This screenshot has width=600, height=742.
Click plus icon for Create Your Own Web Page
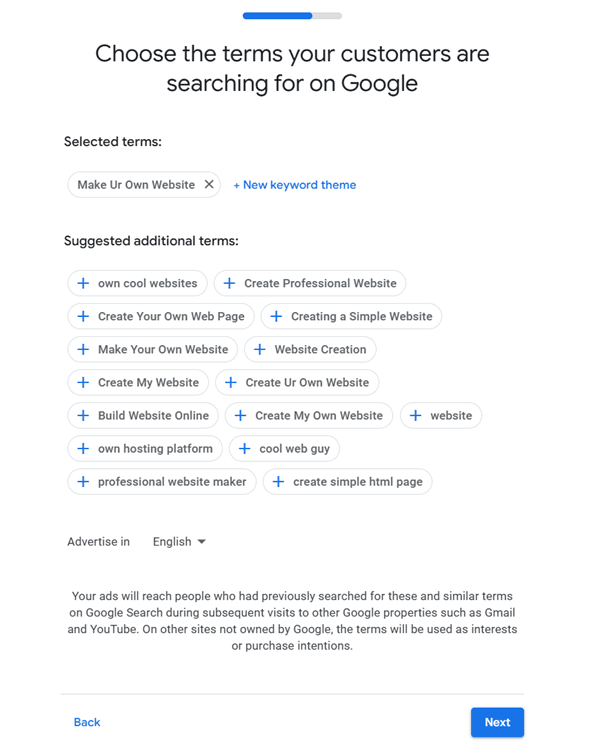[83, 316]
